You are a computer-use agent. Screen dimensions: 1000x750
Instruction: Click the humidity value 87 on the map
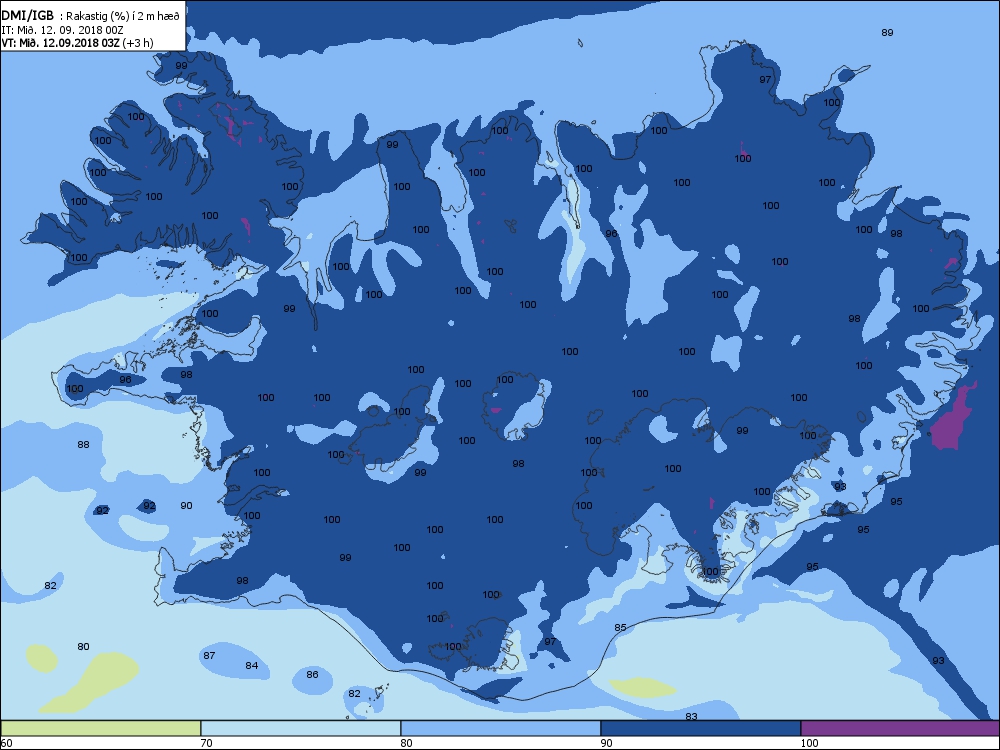point(209,655)
